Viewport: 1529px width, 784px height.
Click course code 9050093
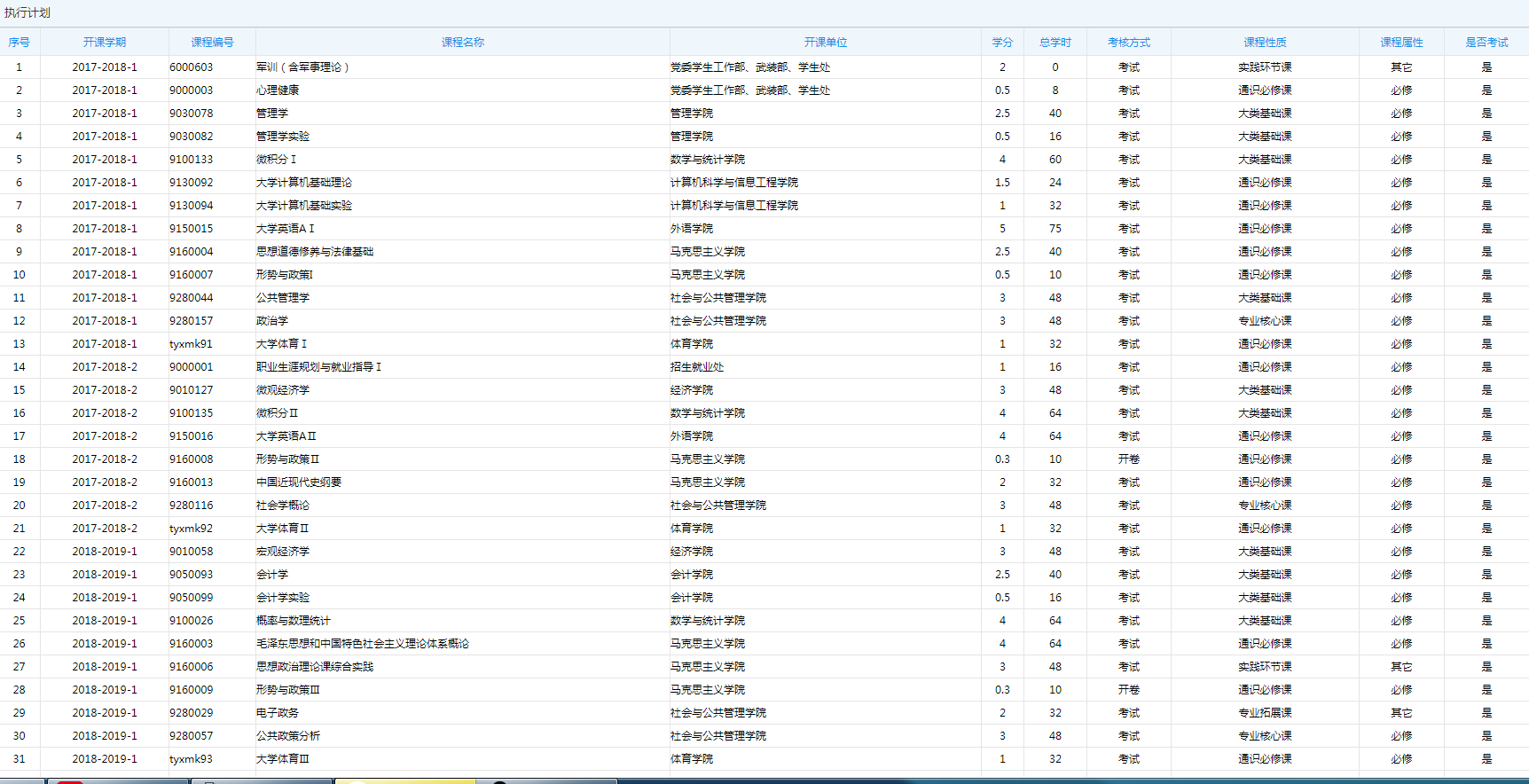(x=192, y=575)
